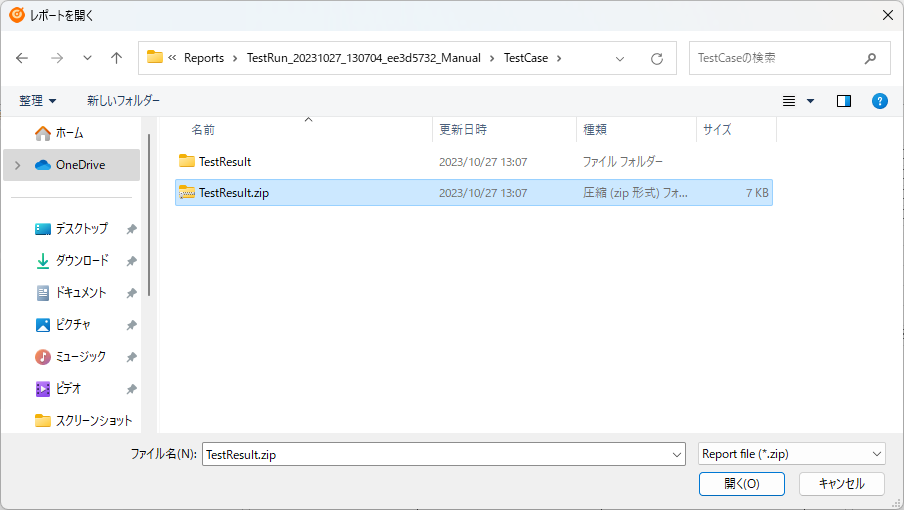Click 新しいフォルダー in the toolbar

click(123, 101)
